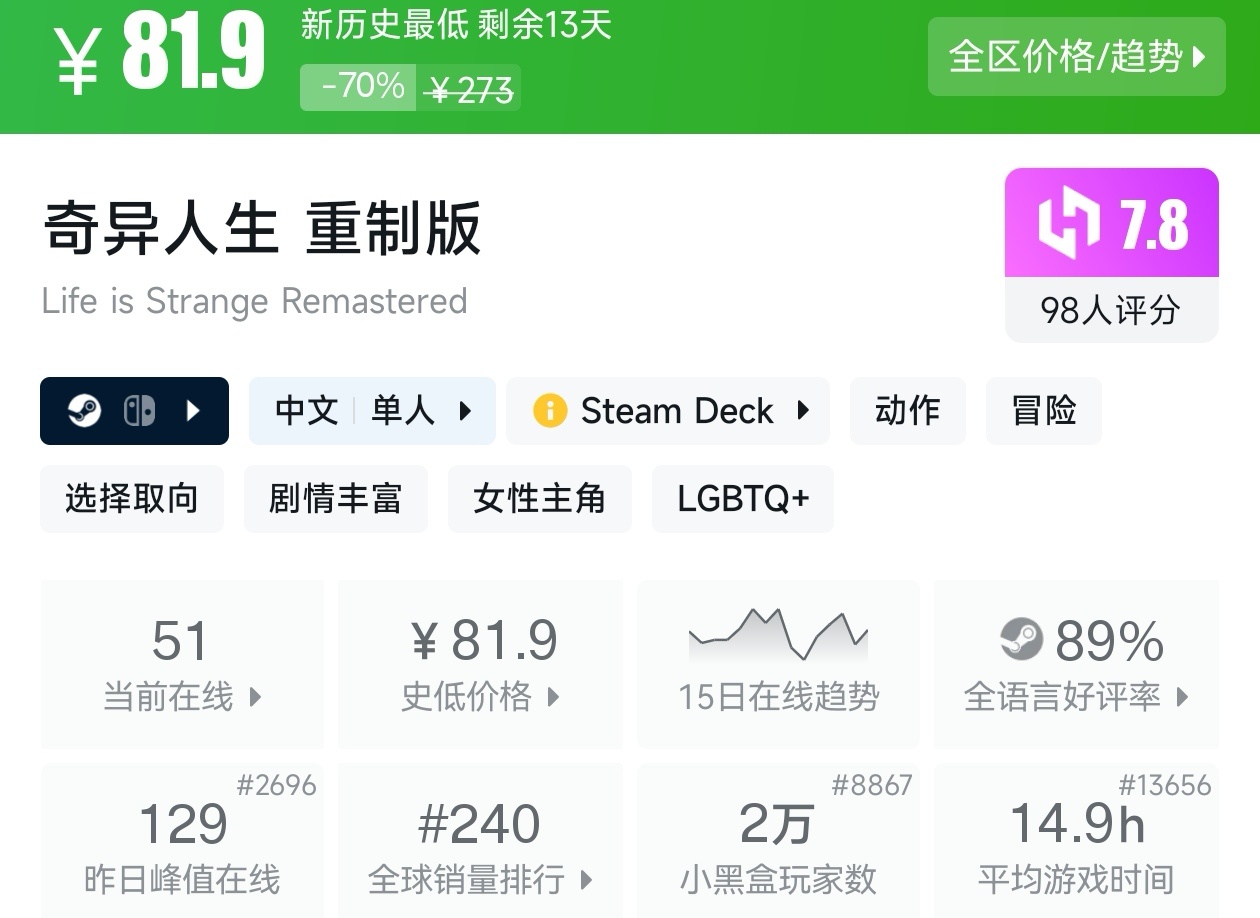This screenshot has height=918, width=1260.
Task: Click the yellow Steam Deck info icon
Action: pos(549,410)
